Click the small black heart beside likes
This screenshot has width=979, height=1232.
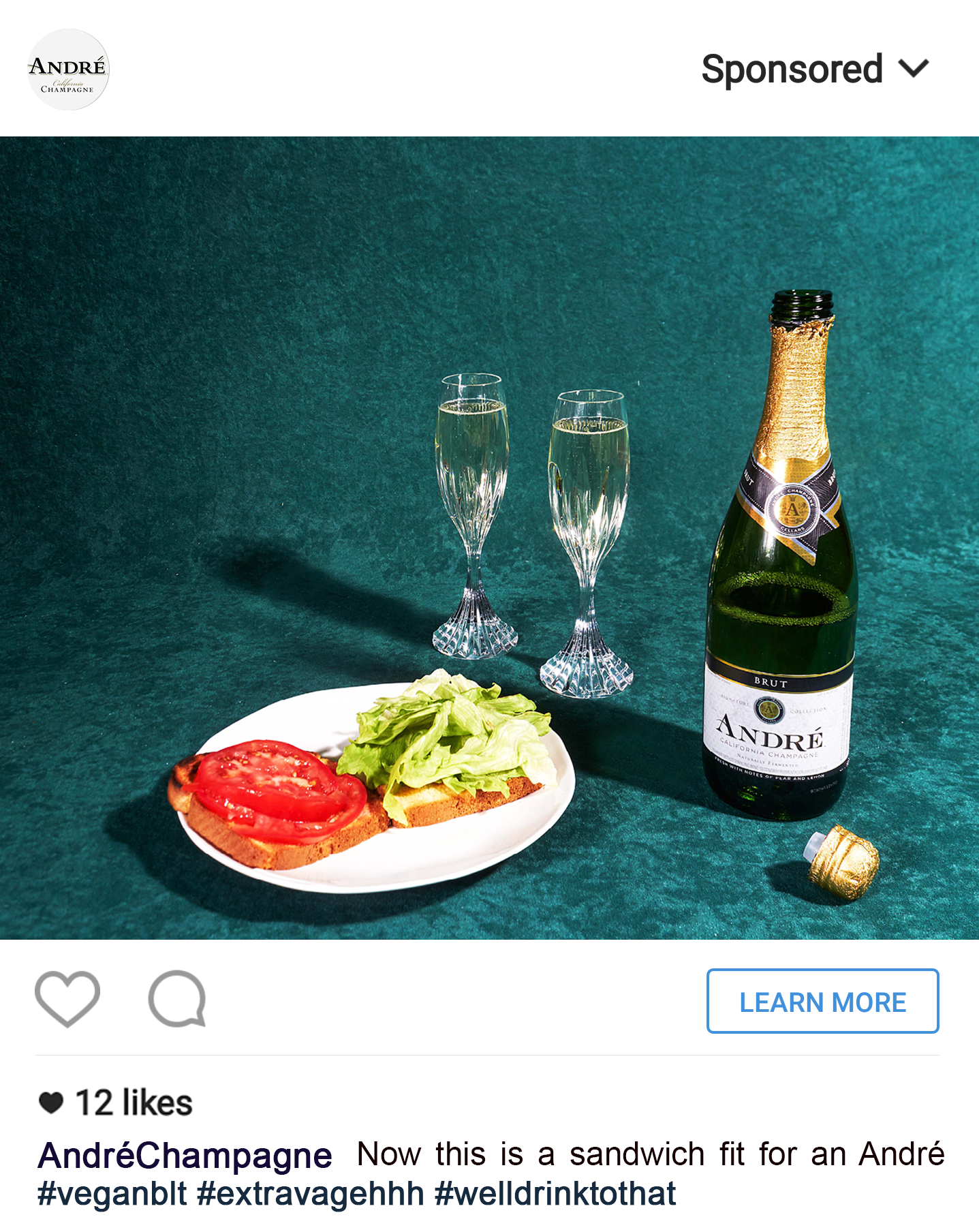pos(51,1103)
